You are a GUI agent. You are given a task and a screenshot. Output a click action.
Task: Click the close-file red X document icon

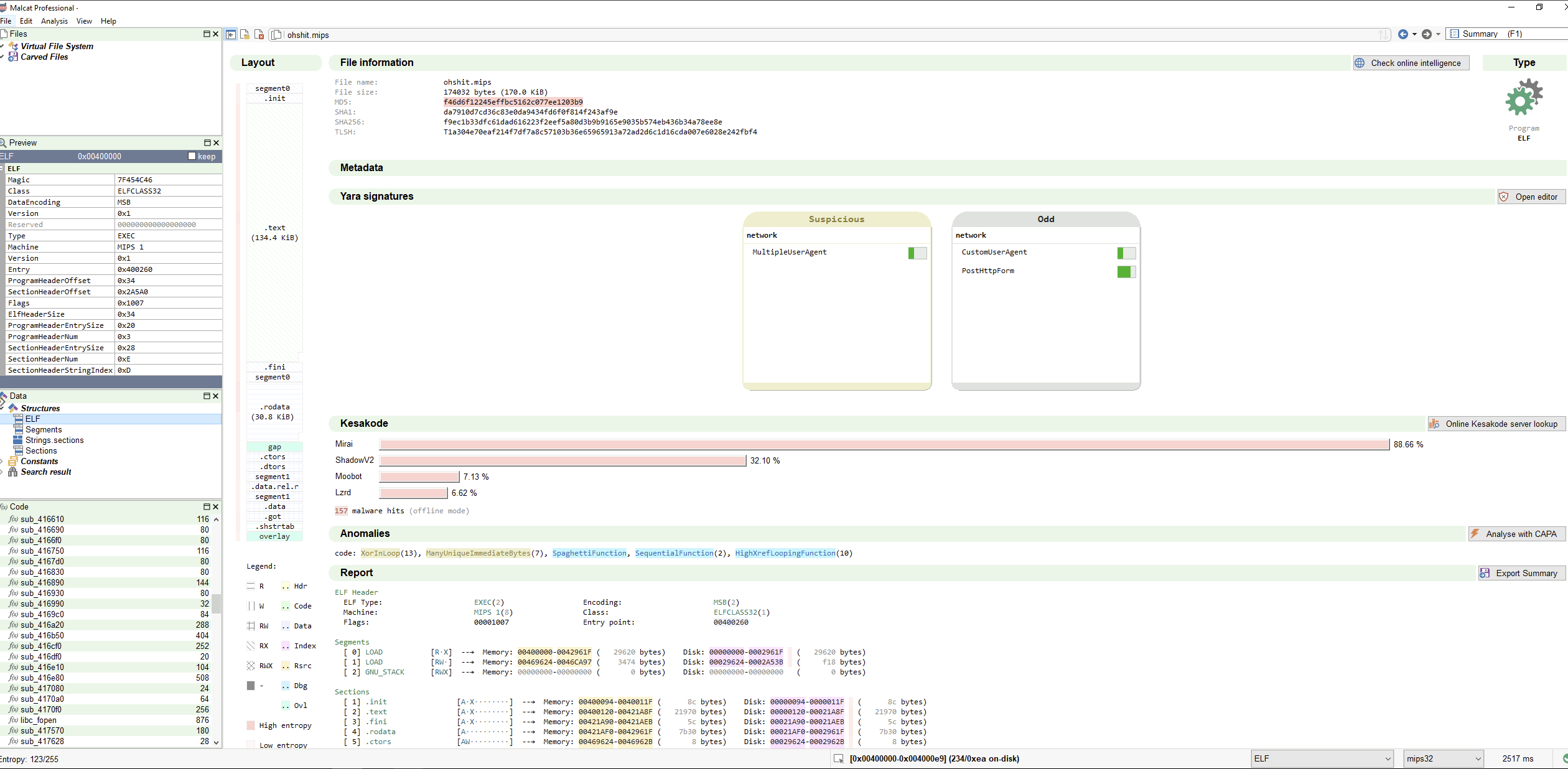(259, 35)
